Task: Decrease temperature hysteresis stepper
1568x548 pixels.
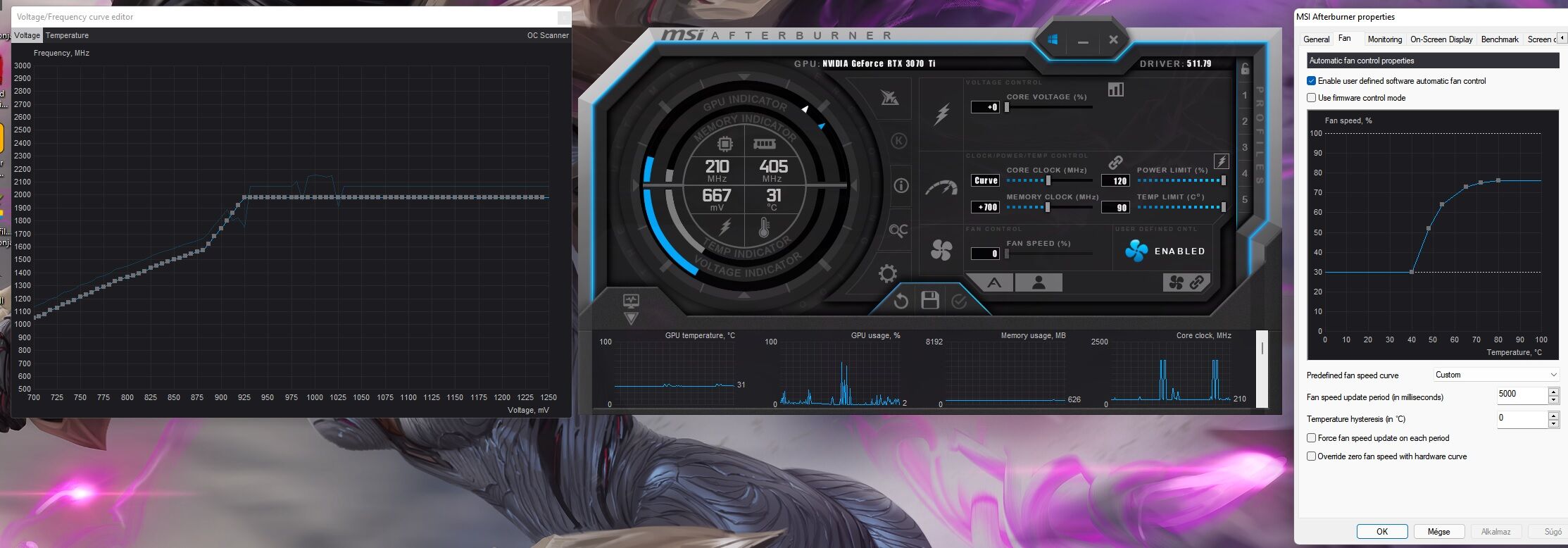Action: (x=1553, y=423)
